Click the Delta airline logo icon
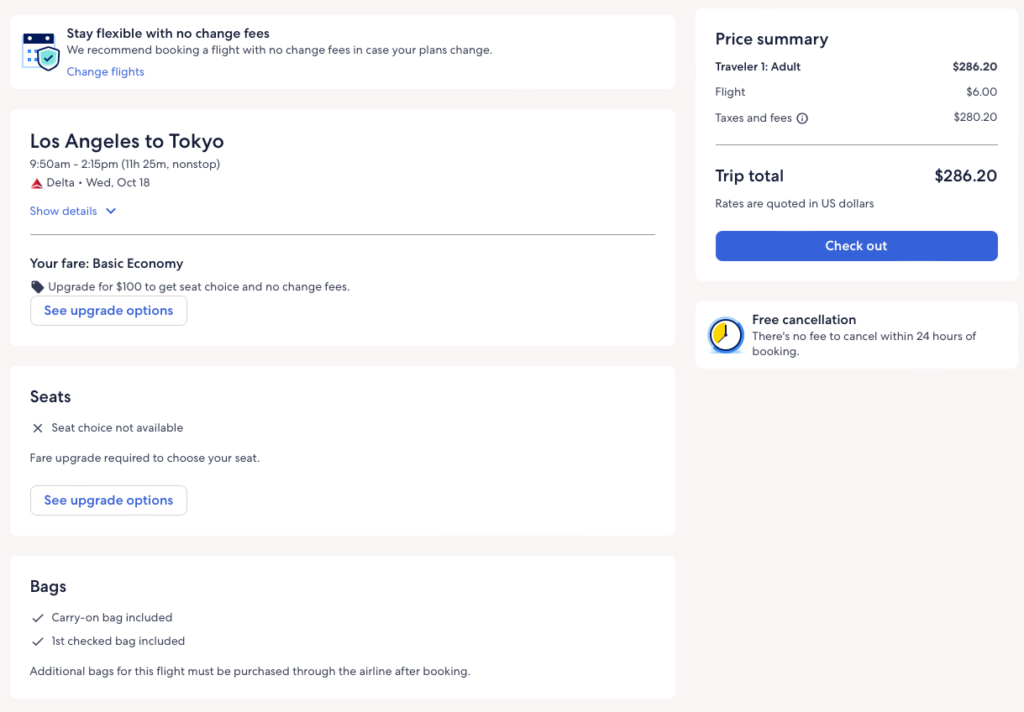1024x712 pixels. pyautogui.click(x=37, y=183)
